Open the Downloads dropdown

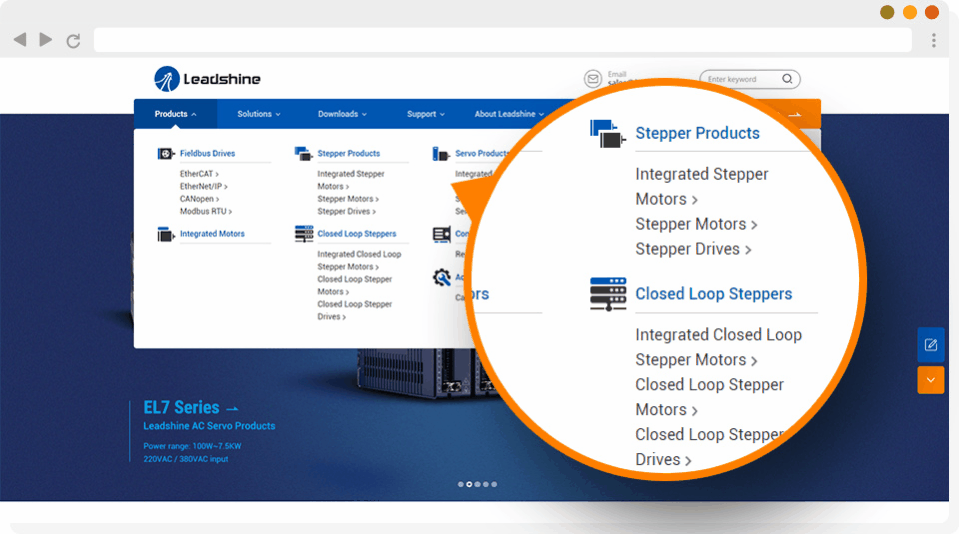[342, 114]
